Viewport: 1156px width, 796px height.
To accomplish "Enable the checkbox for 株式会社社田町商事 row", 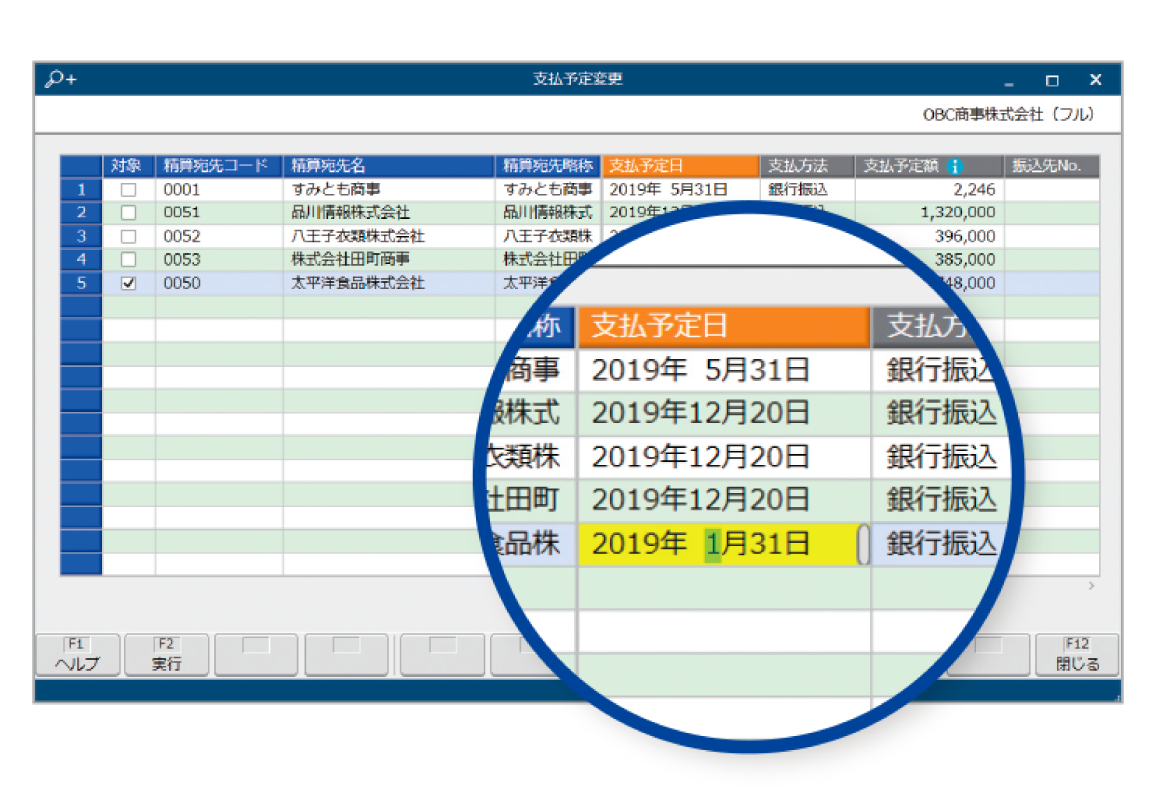I will point(128,260).
